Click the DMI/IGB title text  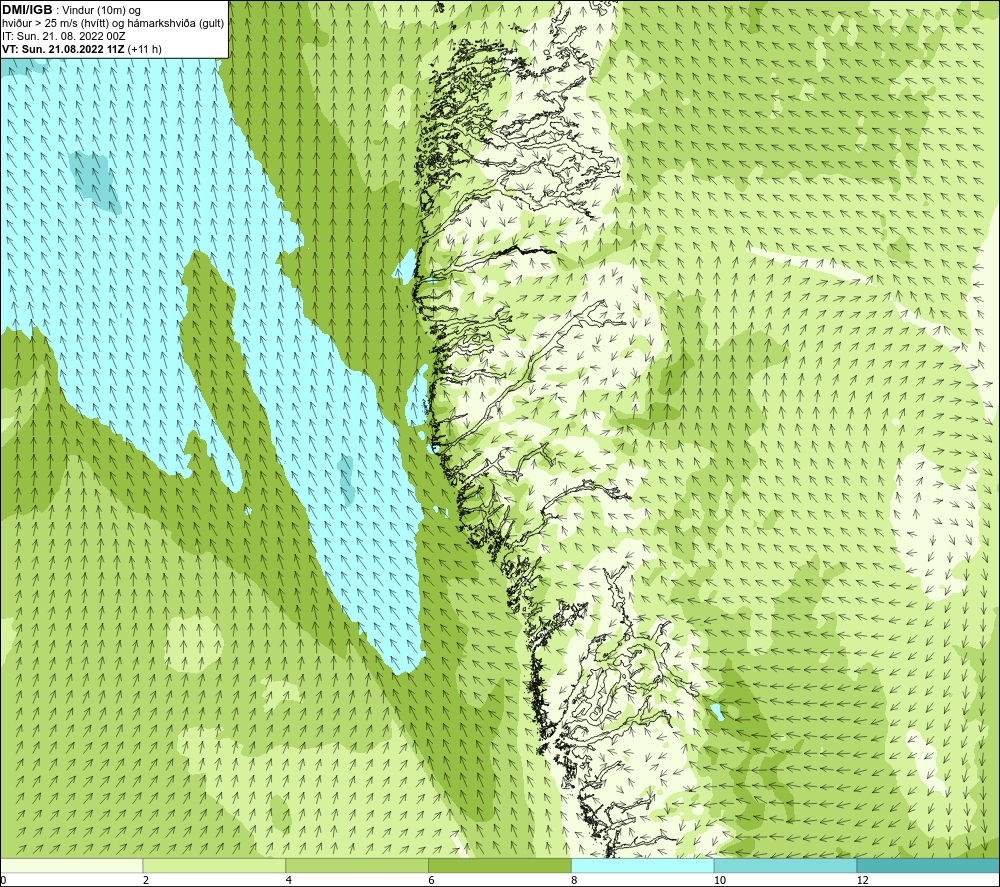pyautogui.click(x=27, y=10)
